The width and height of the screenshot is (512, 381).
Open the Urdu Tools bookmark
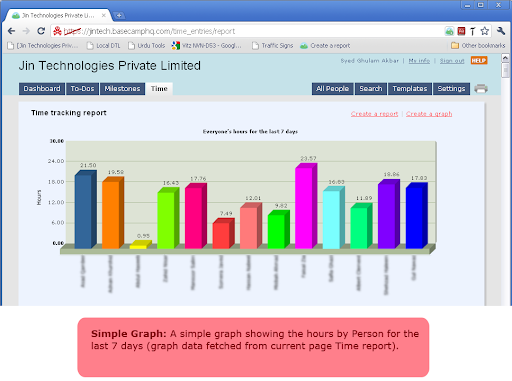tap(147, 46)
